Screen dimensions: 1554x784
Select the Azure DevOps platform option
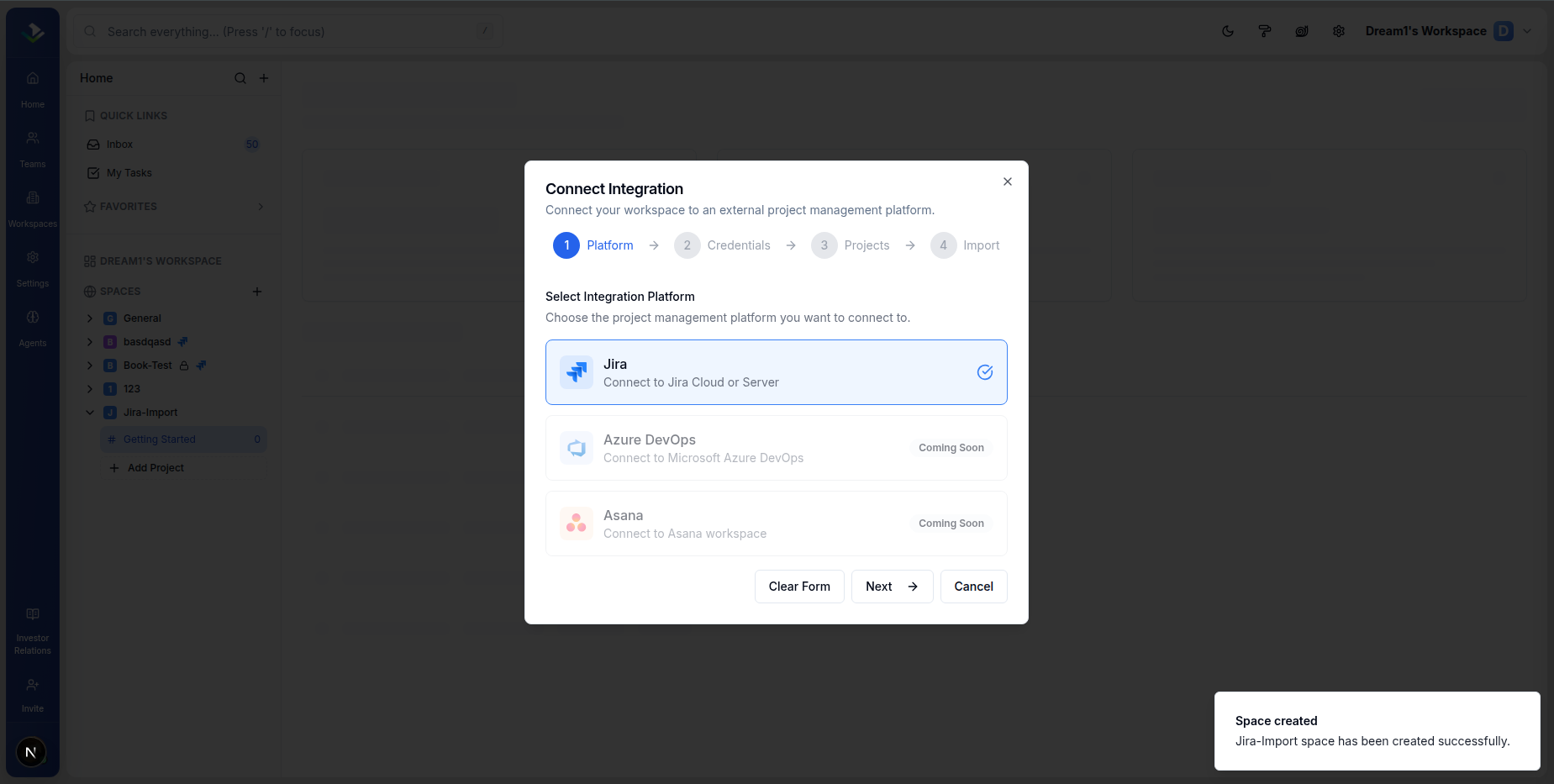(x=777, y=448)
